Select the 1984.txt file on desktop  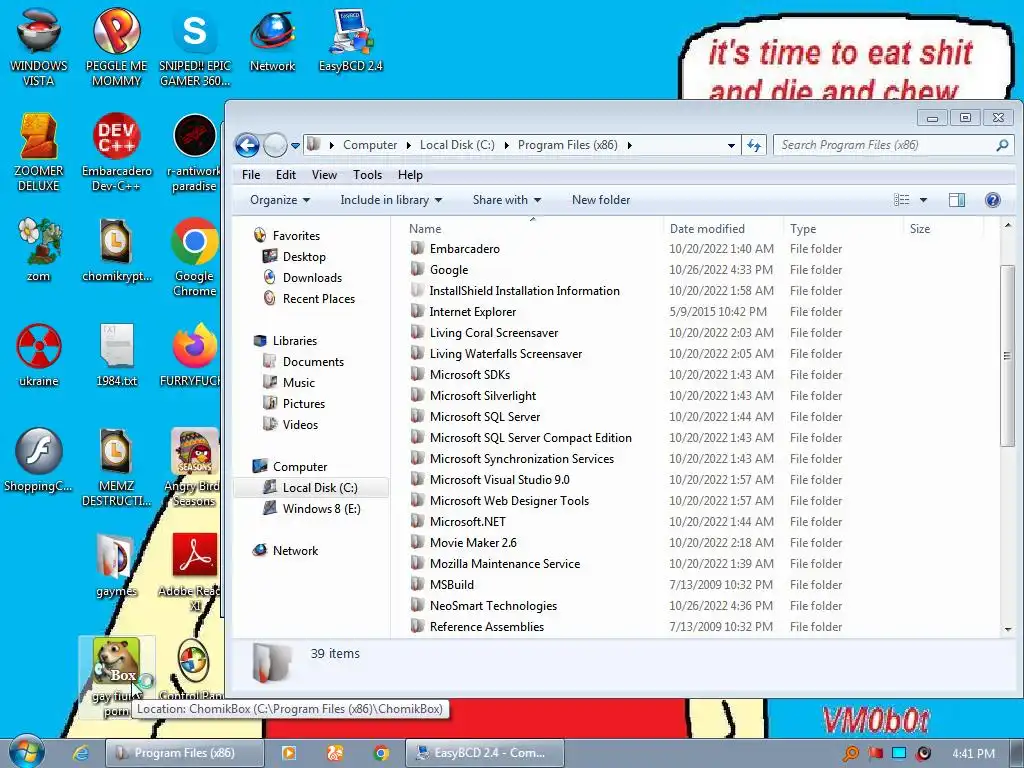(x=116, y=355)
